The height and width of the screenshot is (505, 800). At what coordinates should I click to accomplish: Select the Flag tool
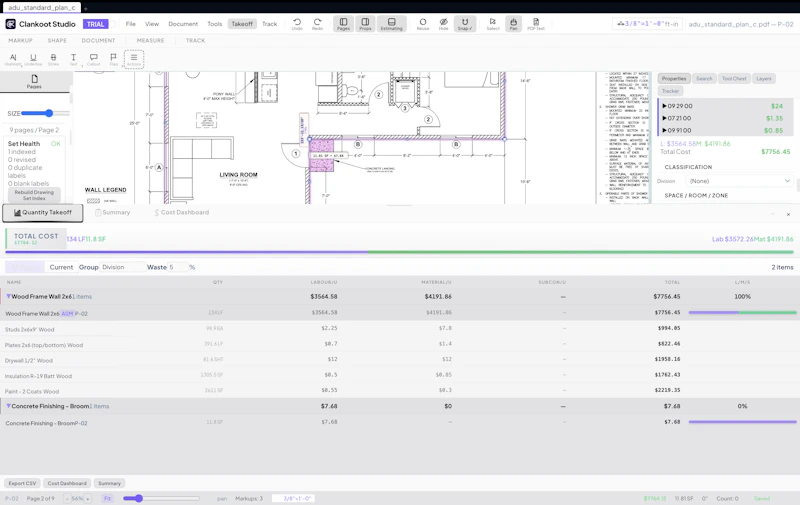[113, 60]
